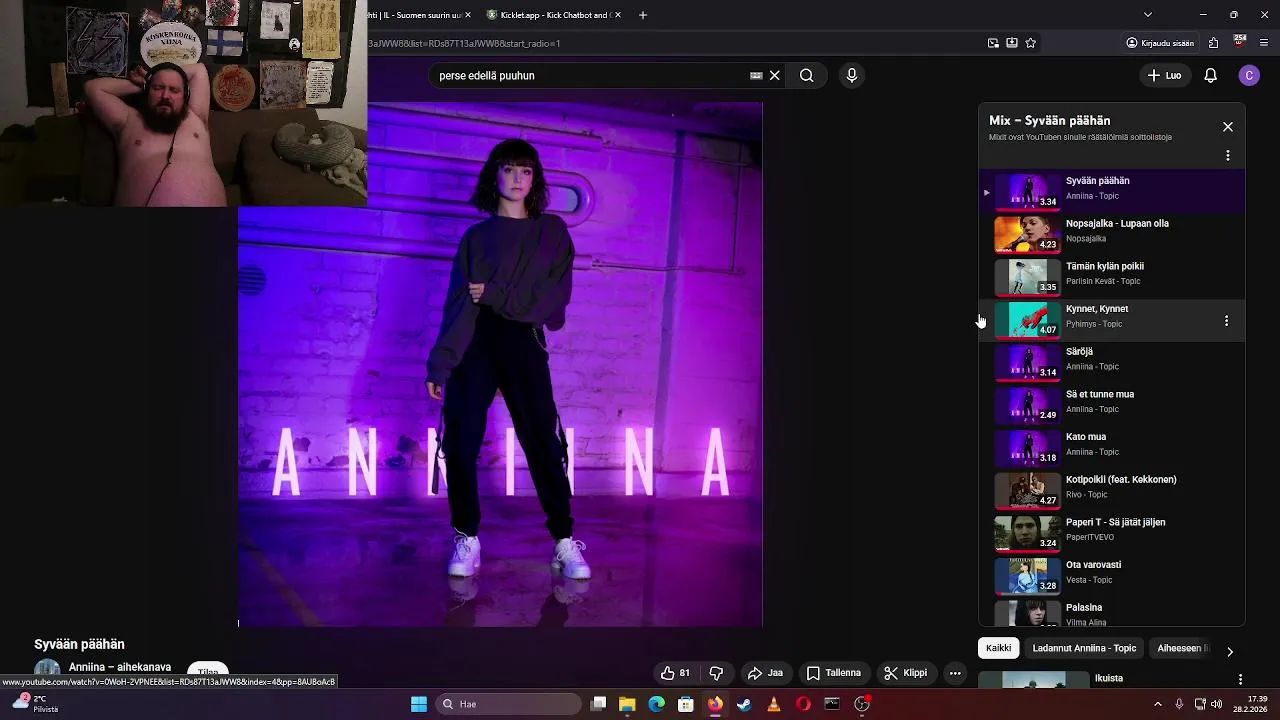1280x720 pixels.
Task: Show hidden system tray icons
Action: point(1158,704)
